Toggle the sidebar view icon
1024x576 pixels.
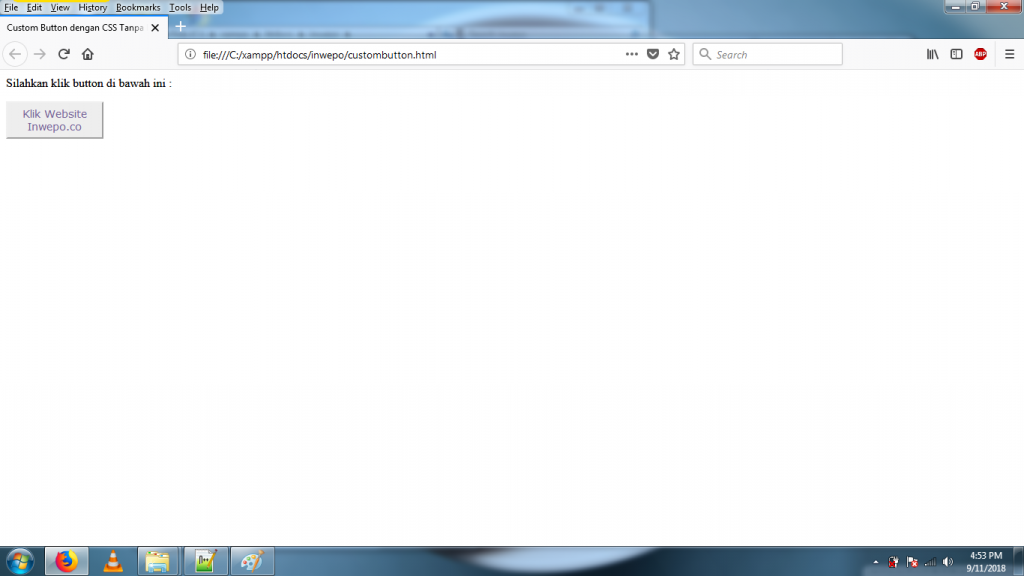(956, 54)
